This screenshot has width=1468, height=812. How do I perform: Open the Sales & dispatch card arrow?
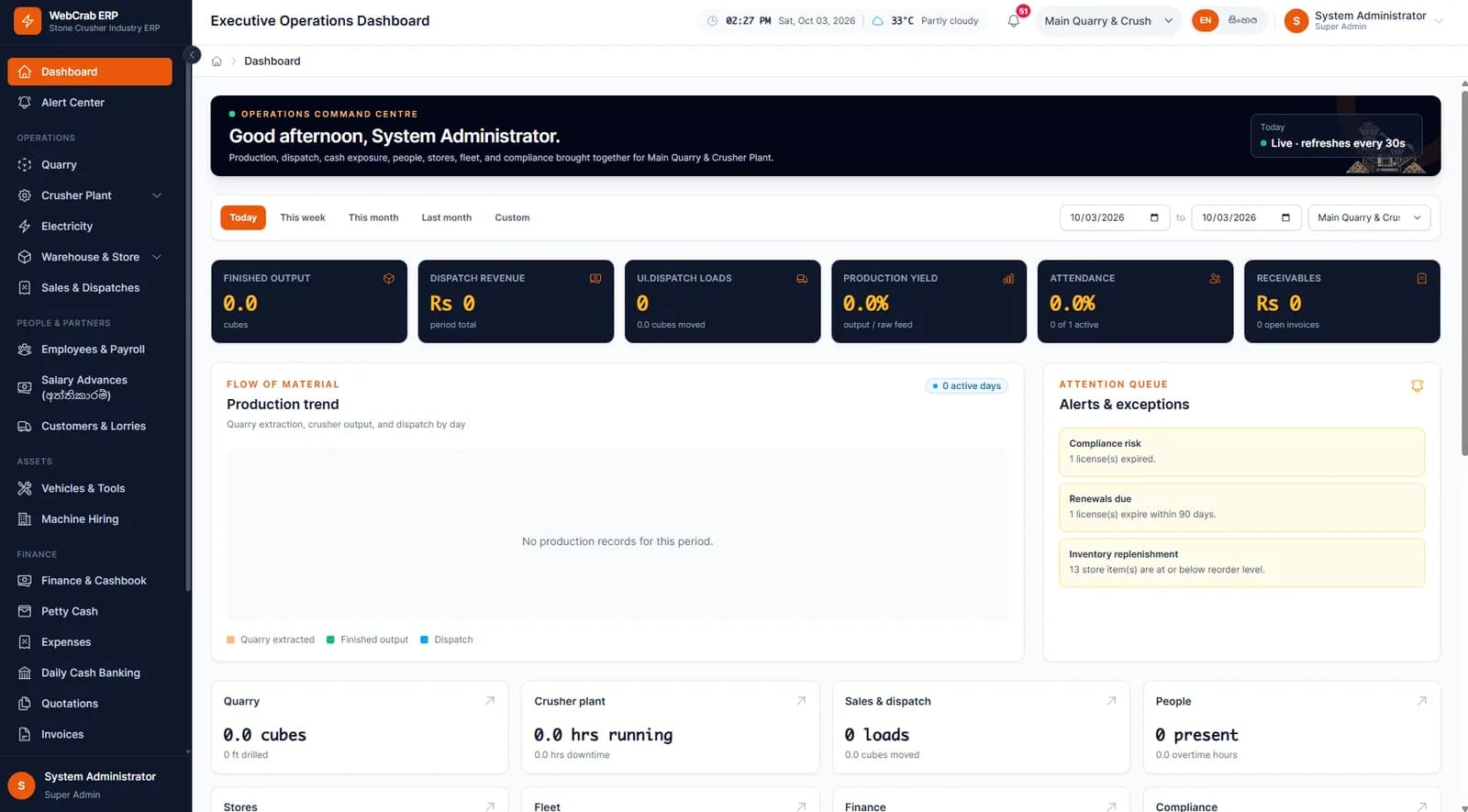pyautogui.click(x=1111, y=701)
